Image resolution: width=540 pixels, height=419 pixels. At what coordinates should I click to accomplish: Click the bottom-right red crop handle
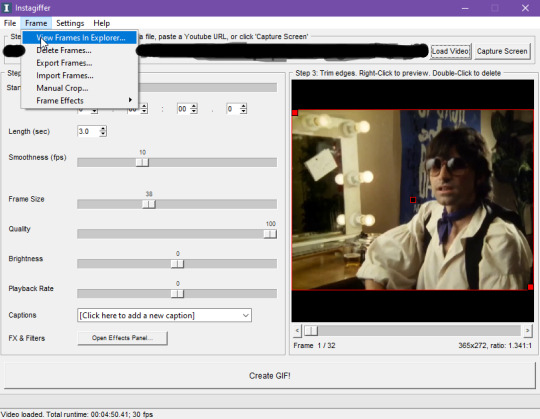click(530, 287)
